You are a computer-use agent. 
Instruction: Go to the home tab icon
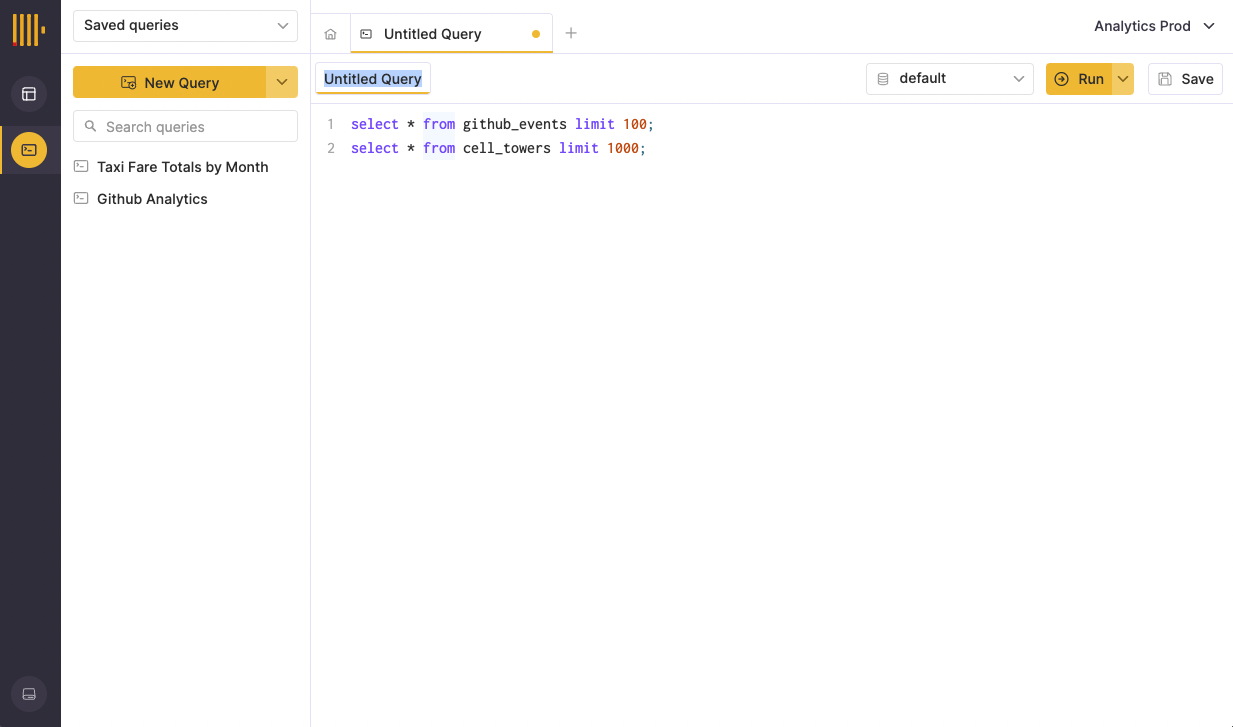(x=330, y=34)
